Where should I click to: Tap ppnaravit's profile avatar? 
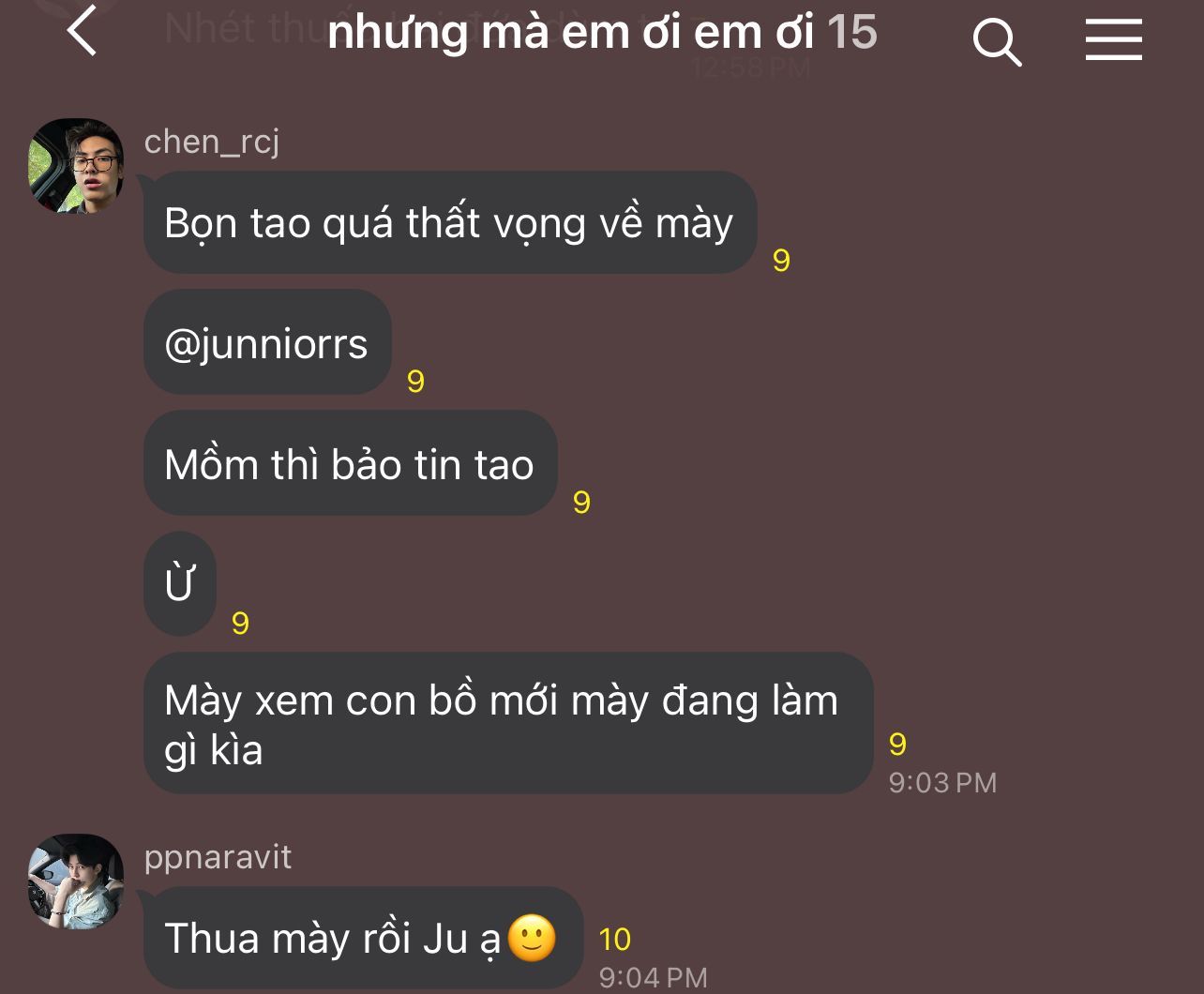point(76,881)
